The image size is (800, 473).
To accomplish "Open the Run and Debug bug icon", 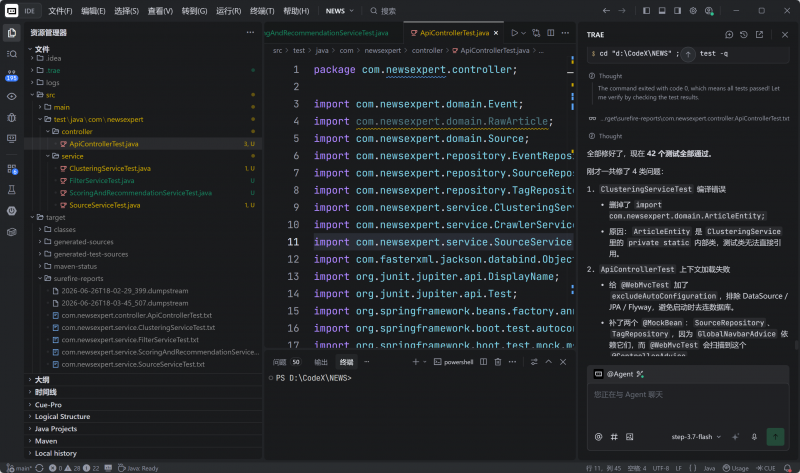I will (12, 117).
